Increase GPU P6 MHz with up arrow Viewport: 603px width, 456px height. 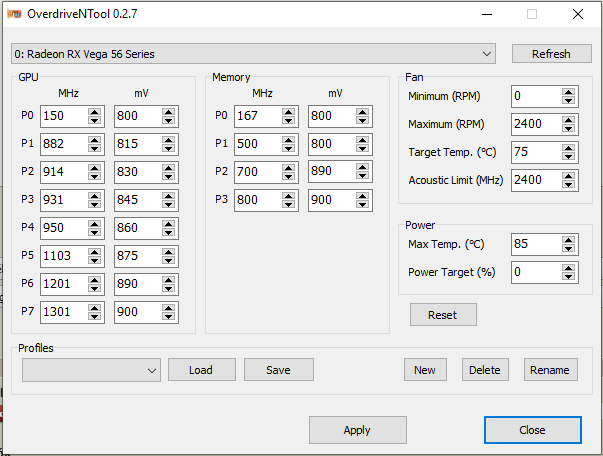94,280
